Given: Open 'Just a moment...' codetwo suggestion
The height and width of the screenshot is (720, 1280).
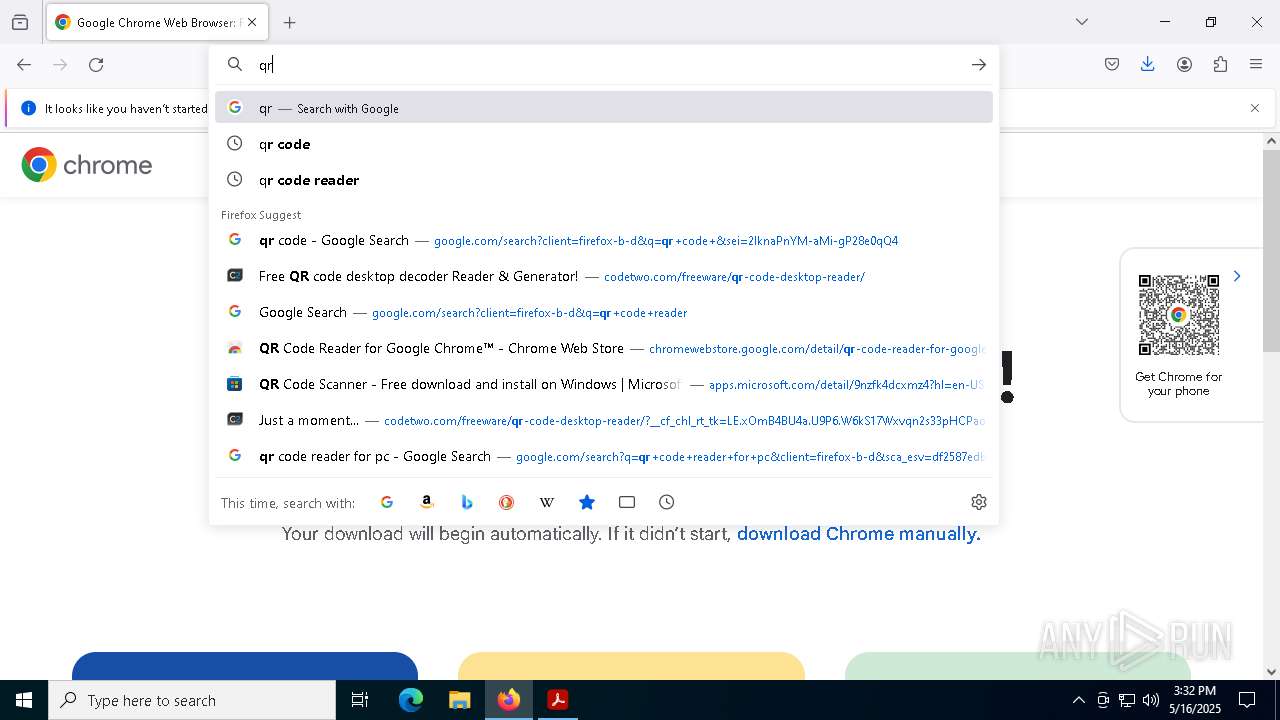Looking at the screenshot, I should [x=604, y=420].
